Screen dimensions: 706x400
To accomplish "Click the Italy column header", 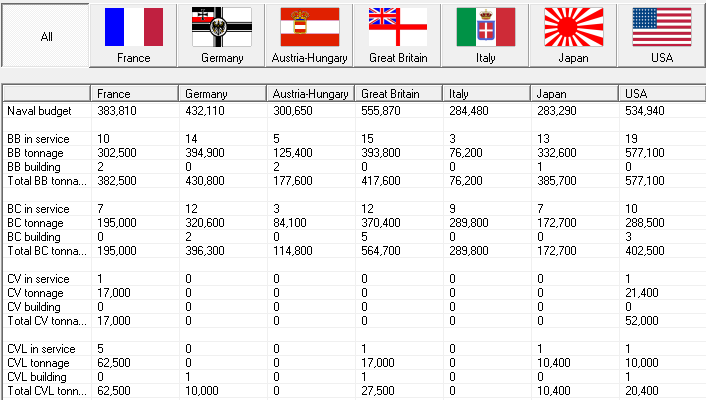I will coord(487,93).
